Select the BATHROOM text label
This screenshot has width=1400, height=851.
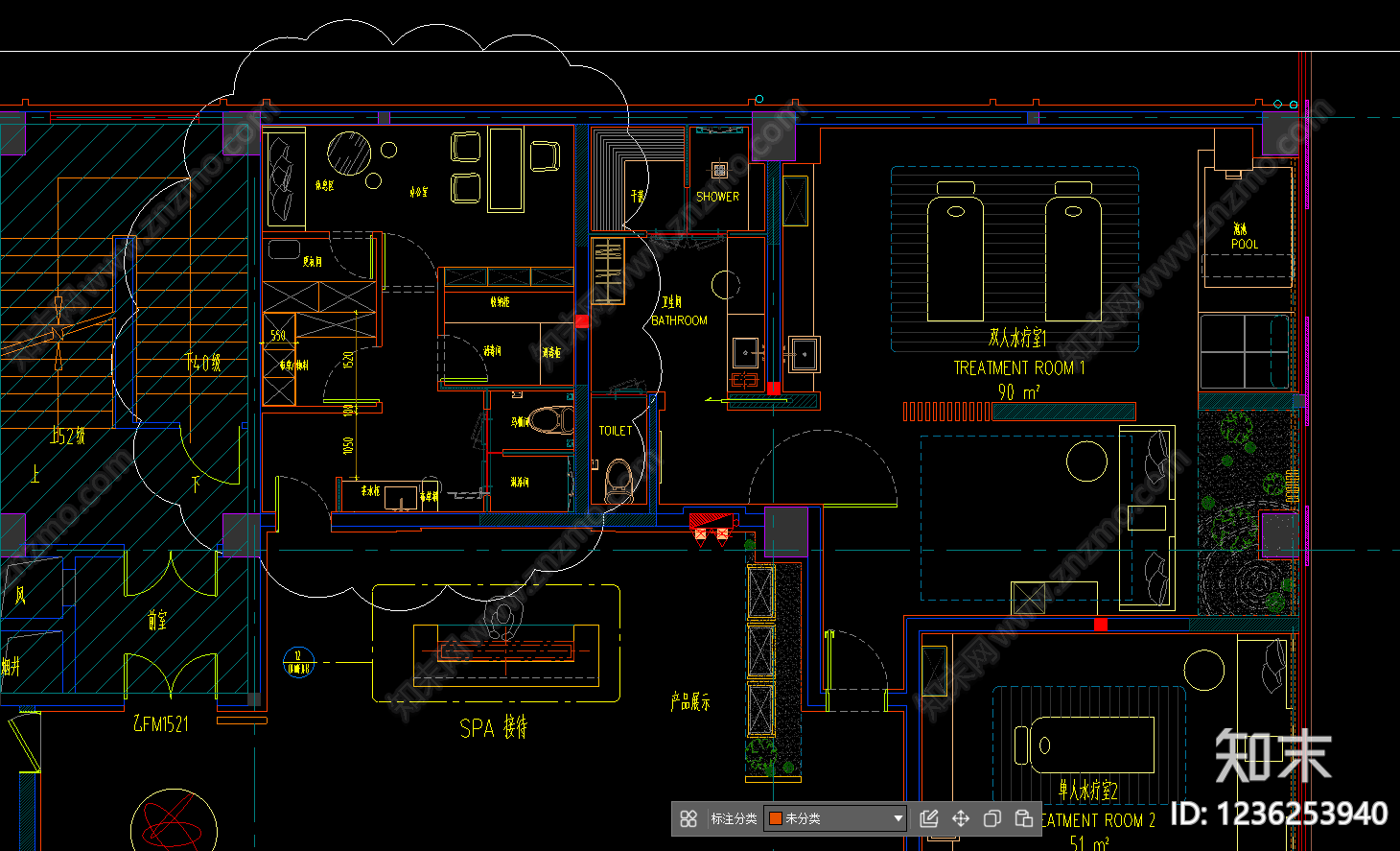tap(679, 320)
